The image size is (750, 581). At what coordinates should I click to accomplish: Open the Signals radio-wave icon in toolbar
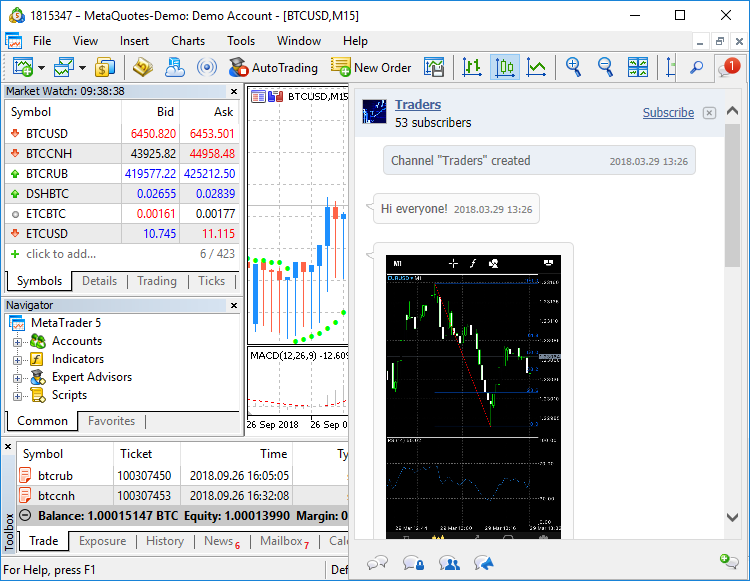(x=207, y=67)
